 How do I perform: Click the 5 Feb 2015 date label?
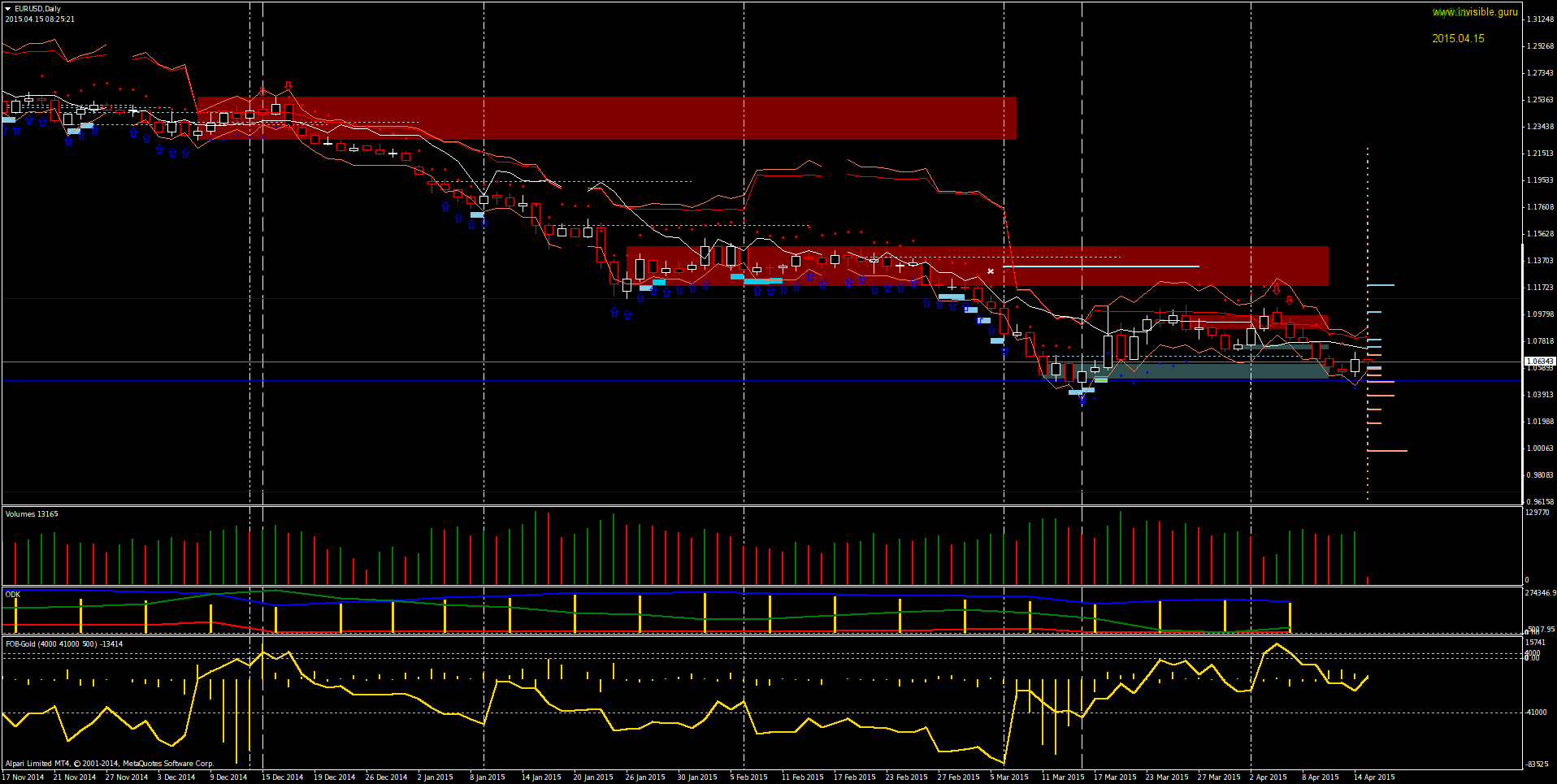(x=748, y=777)
